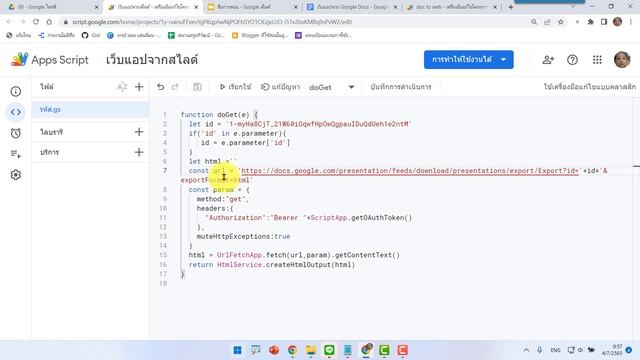Reload the current page
Screen dimensions: 640x360
(36, 22)
